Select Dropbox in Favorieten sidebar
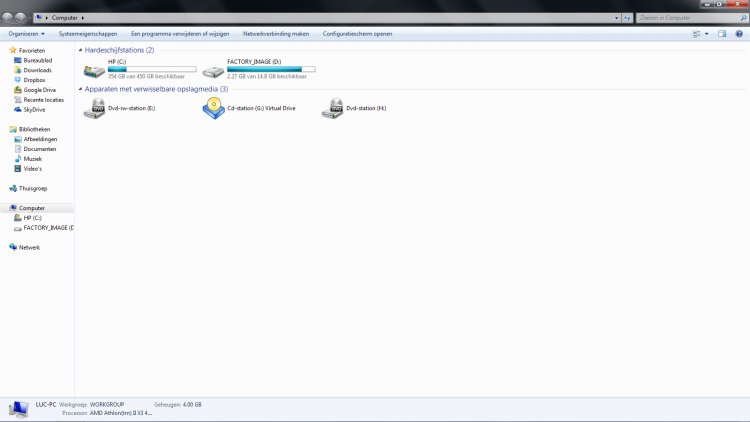 [x=34, y=80]
